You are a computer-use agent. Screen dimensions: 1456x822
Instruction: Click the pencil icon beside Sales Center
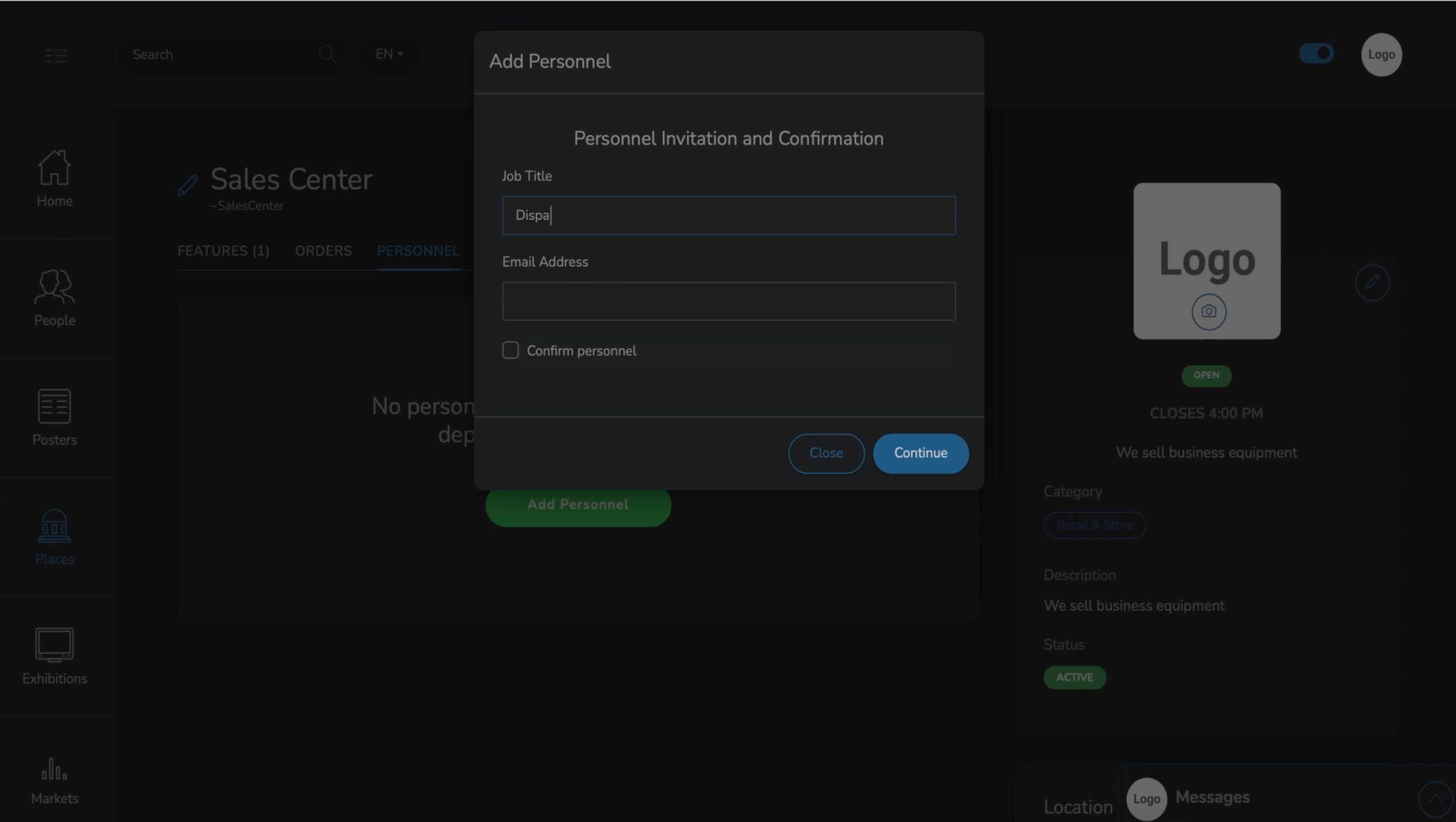[x=188, y=185]
